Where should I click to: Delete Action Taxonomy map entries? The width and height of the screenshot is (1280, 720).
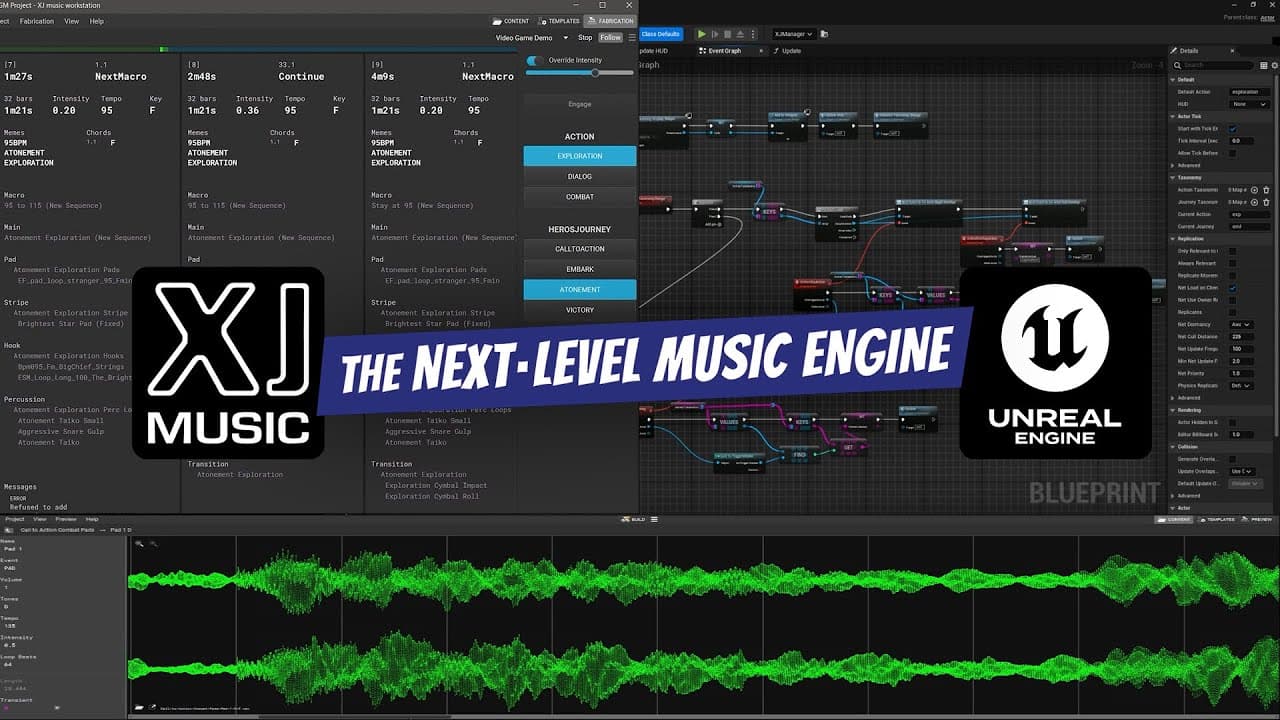(x=1266, y=190)
